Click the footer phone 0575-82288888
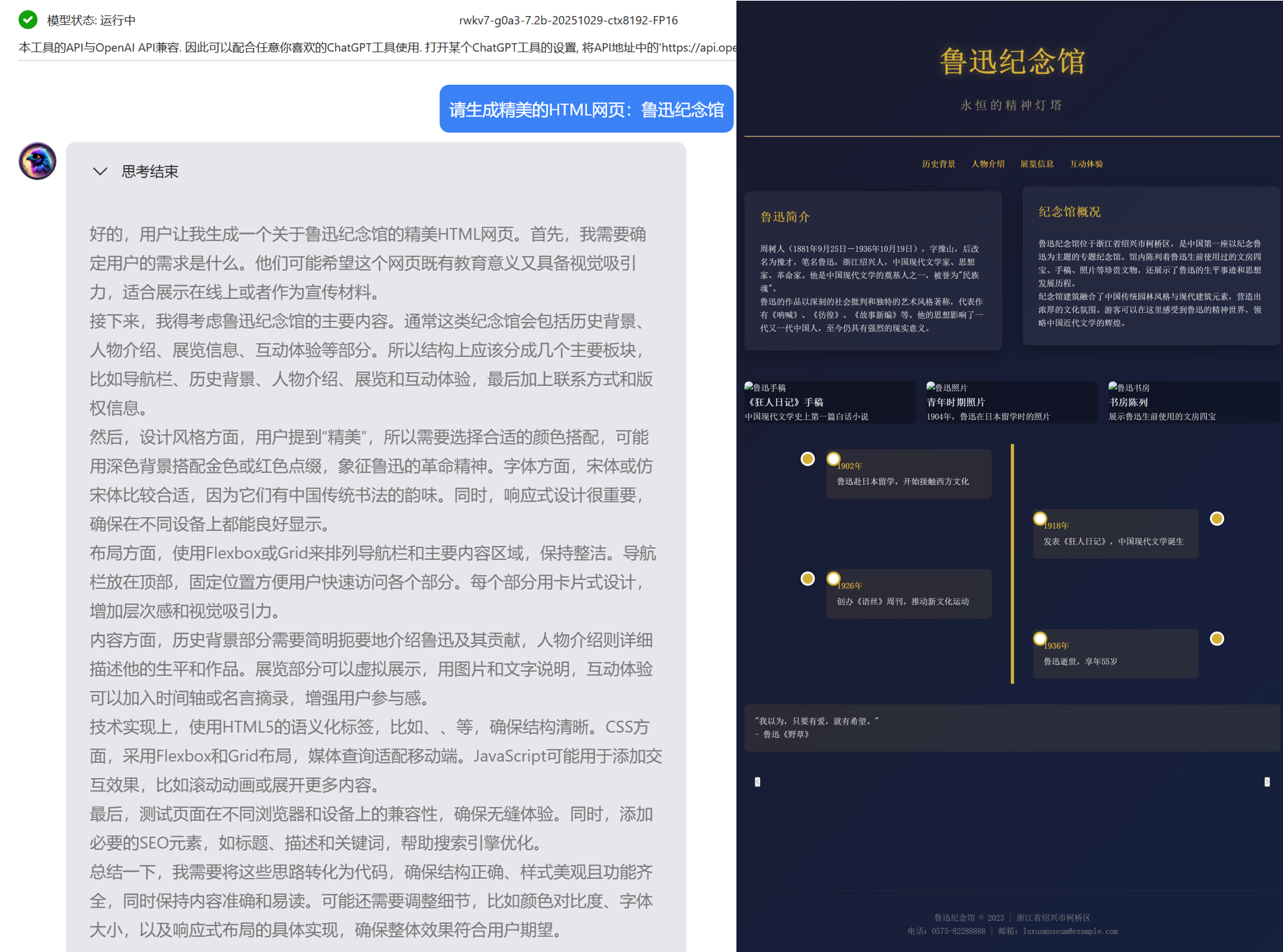Screen dimensions: 1283x952 click(958, 931)
